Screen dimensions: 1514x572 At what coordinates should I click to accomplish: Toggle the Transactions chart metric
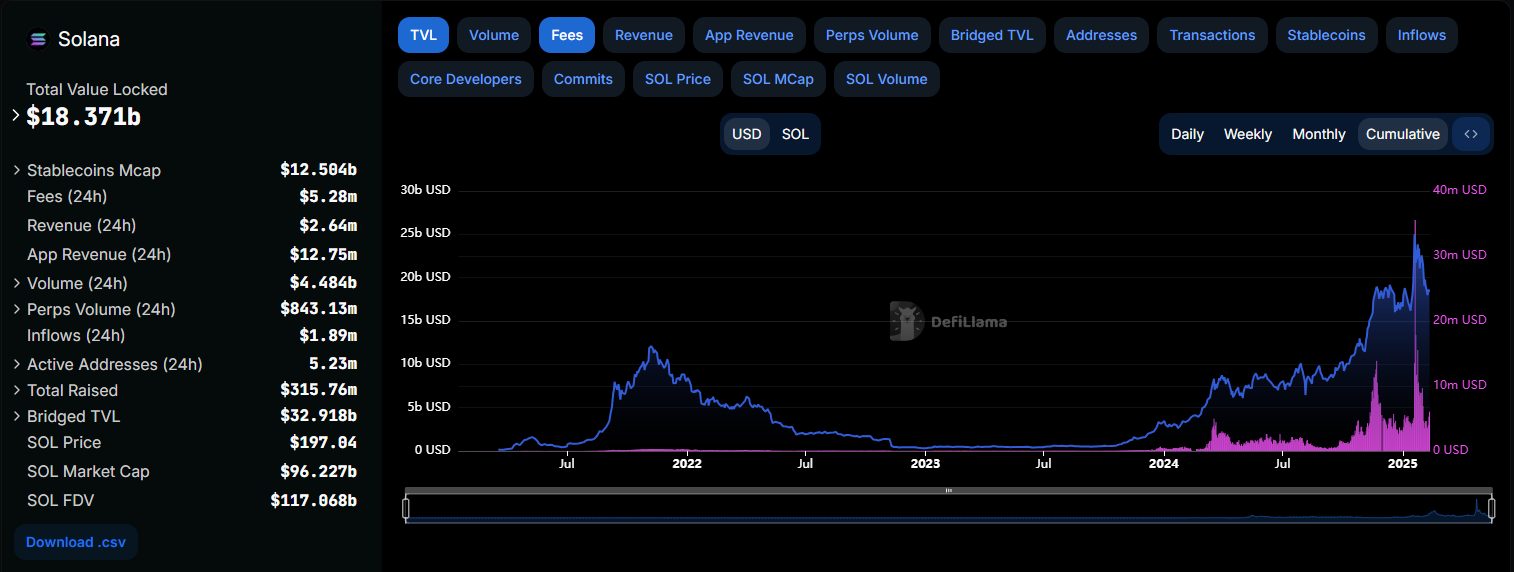click(1212, 35)
